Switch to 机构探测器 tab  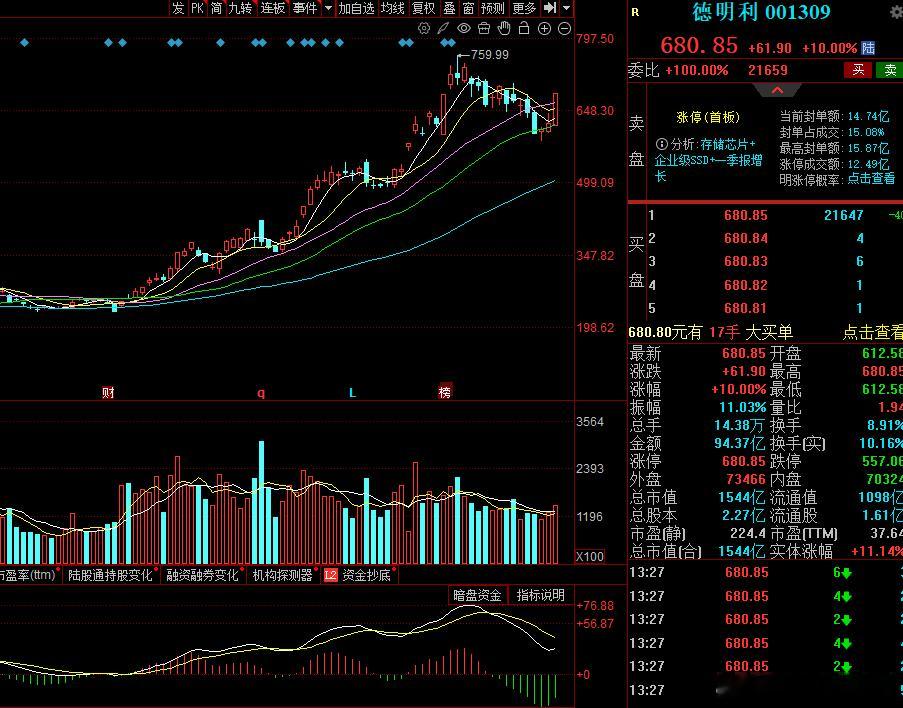(282, 575)
